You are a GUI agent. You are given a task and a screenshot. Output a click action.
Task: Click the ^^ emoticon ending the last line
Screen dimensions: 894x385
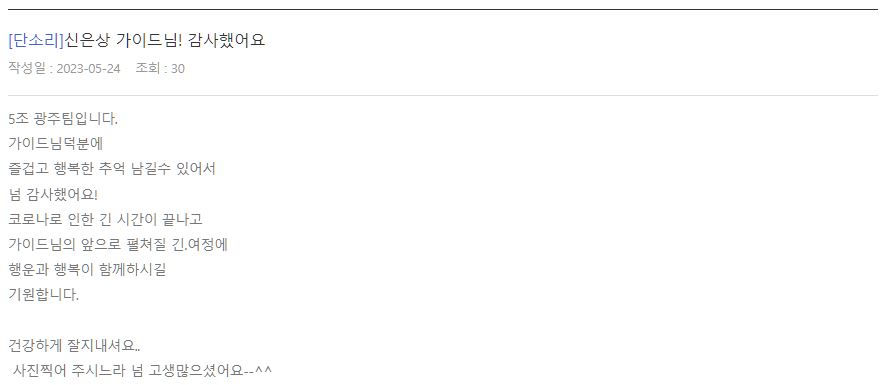click(263, 370)
